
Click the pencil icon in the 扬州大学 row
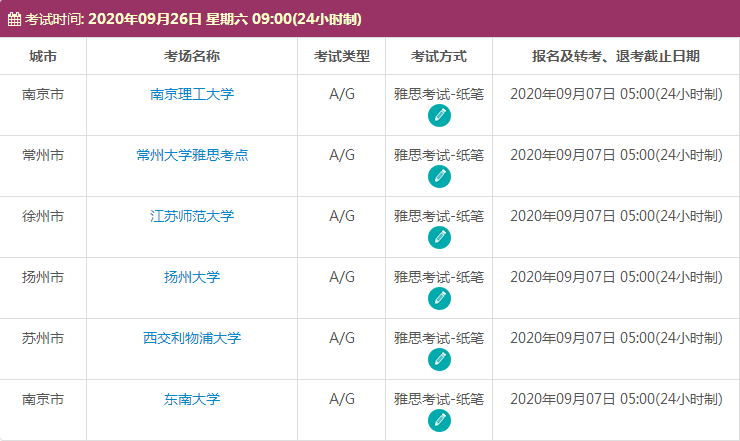(x=439, y=298)
